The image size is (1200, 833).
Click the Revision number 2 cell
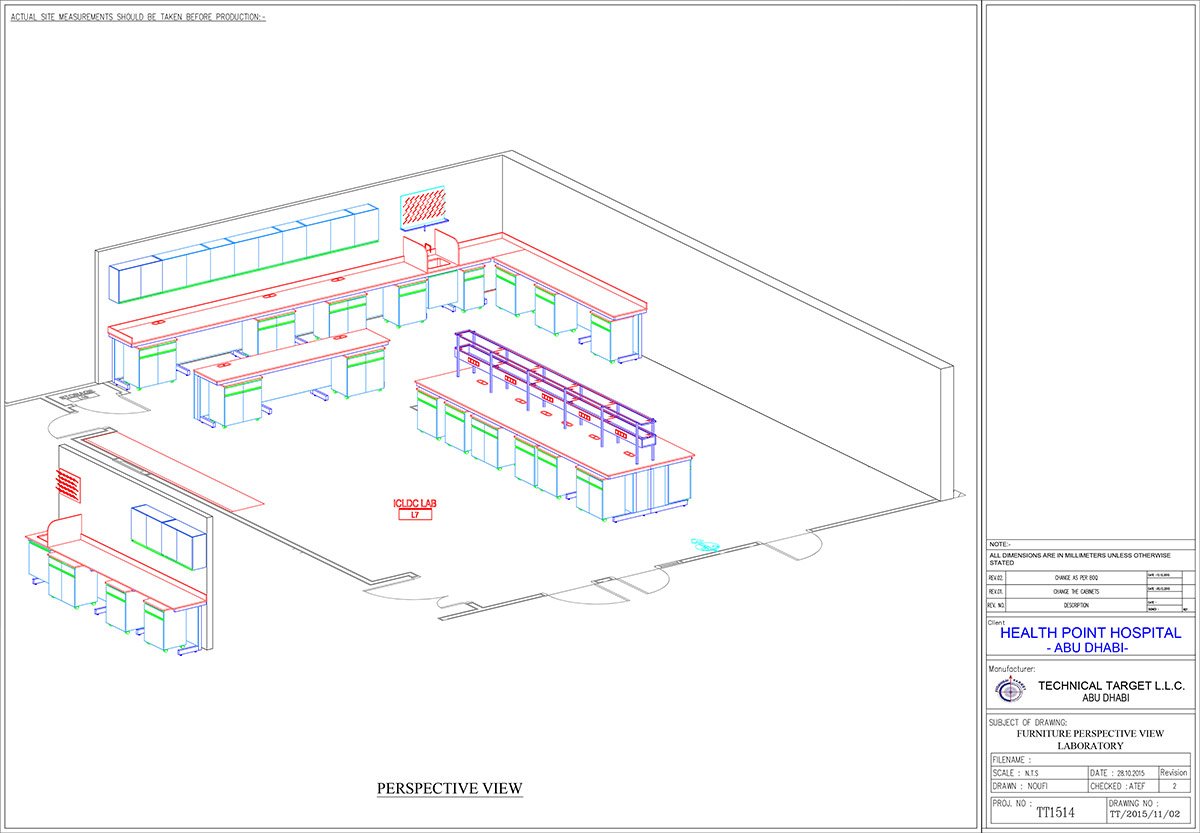point(1174,787)
